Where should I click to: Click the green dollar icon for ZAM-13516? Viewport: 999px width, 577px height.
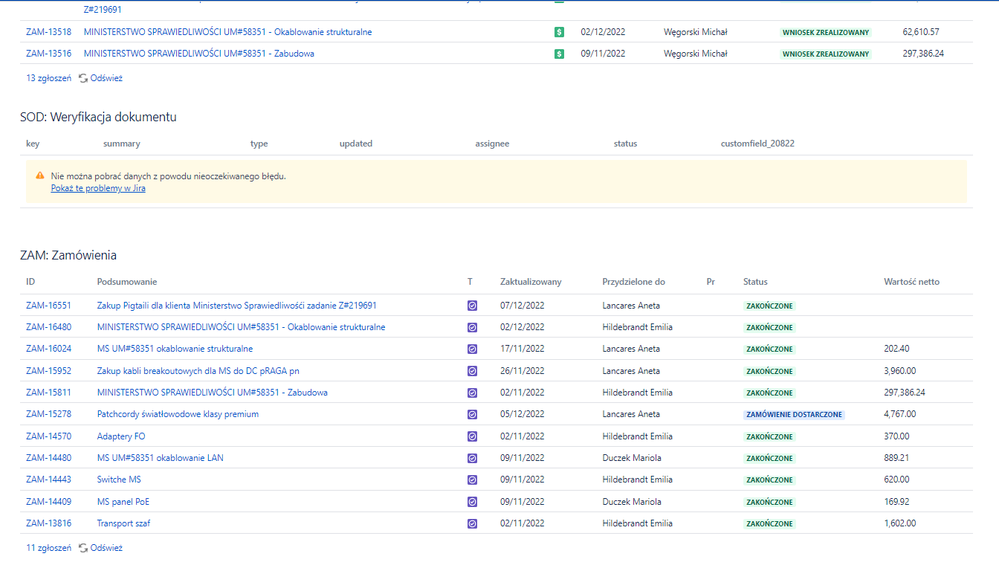559,54
